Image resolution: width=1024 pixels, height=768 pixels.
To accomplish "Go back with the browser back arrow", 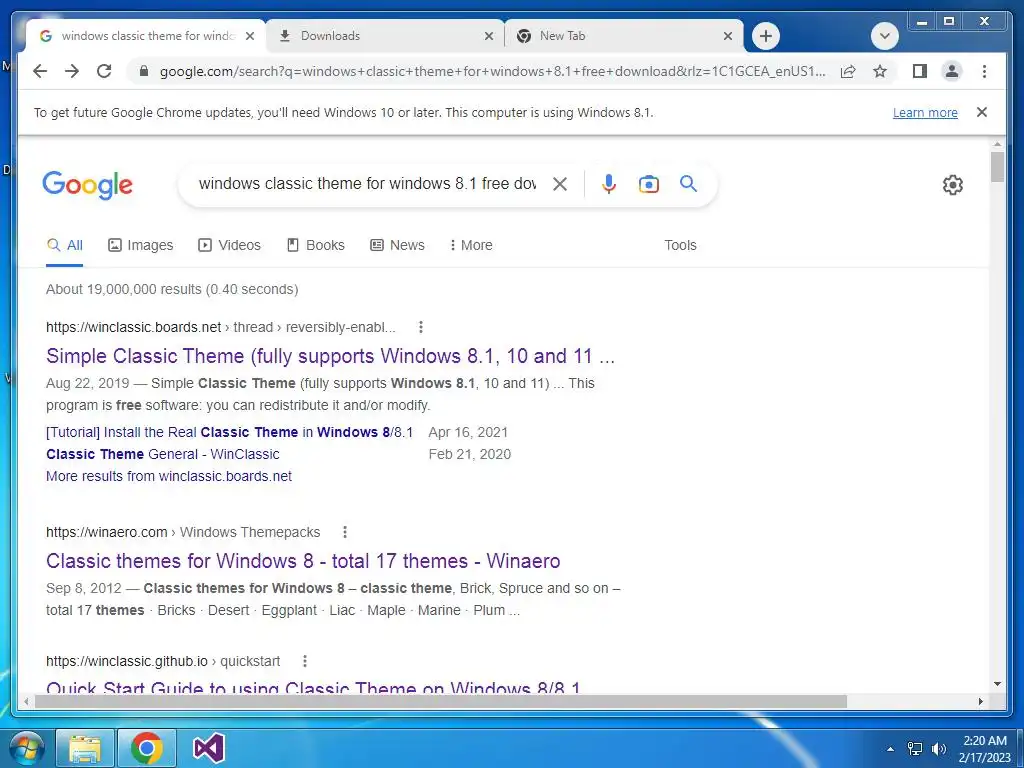I will 40,71.
